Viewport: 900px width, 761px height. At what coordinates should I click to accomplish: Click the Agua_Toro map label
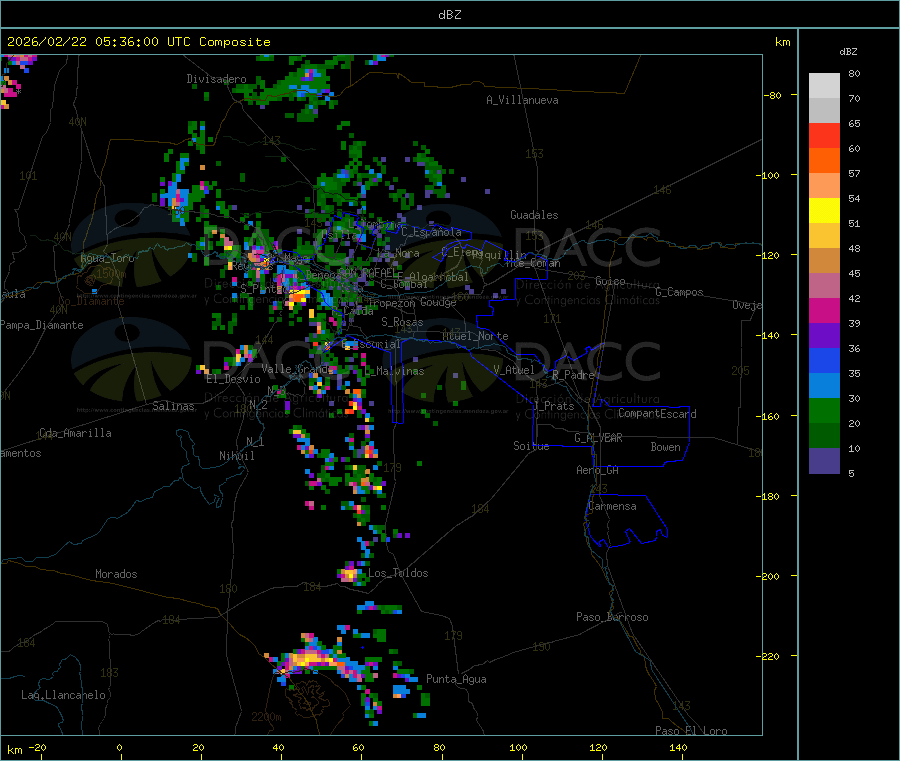pos(107,258)
